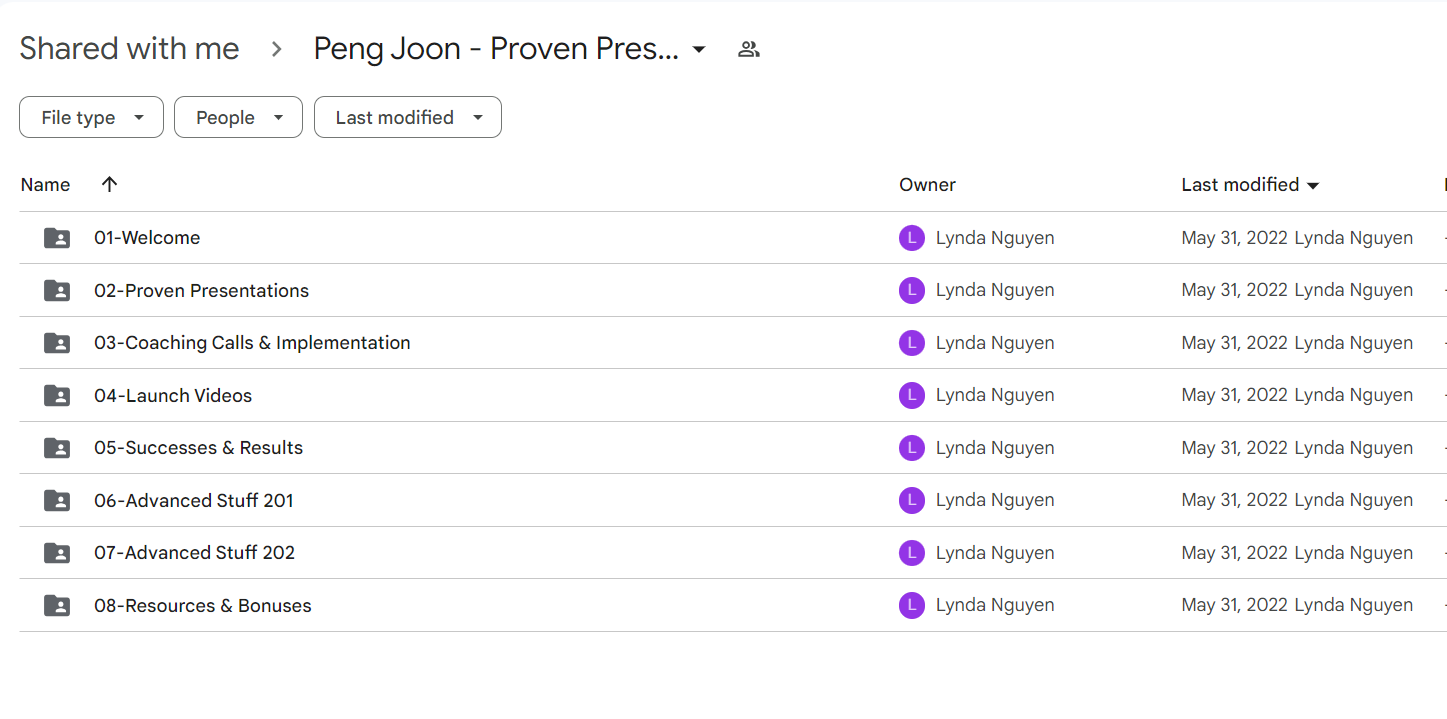Click modified date for 05-Successes & Results

pyautogui.click(x=1234, y=448)
